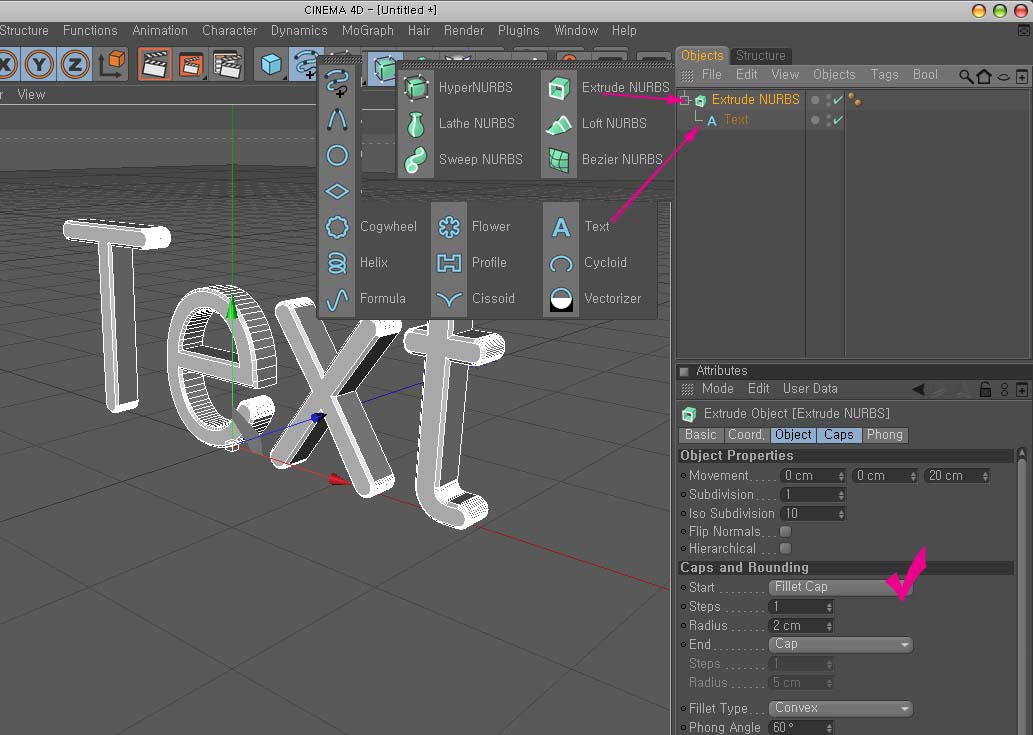Click the Loft NURBS icon
This screenshot has width=1033, height=735.
coord(559,123)
